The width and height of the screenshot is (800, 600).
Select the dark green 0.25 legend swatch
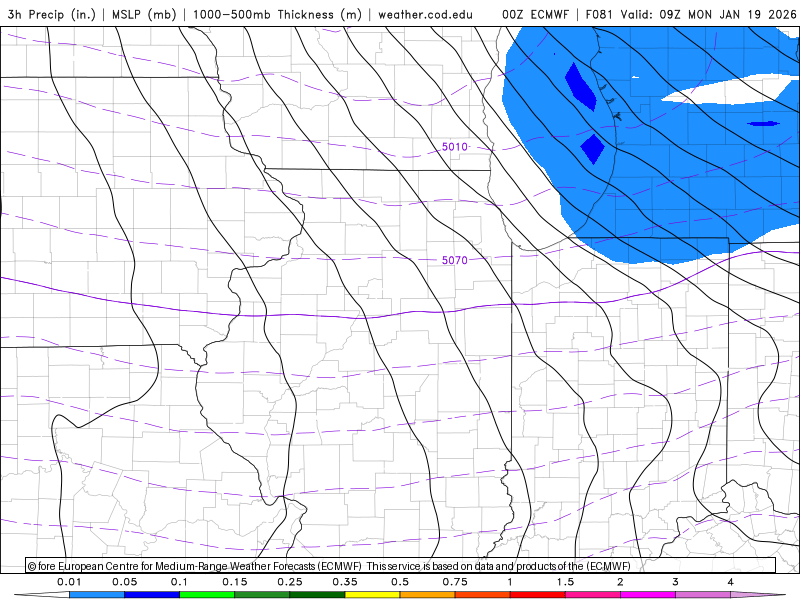317,595
